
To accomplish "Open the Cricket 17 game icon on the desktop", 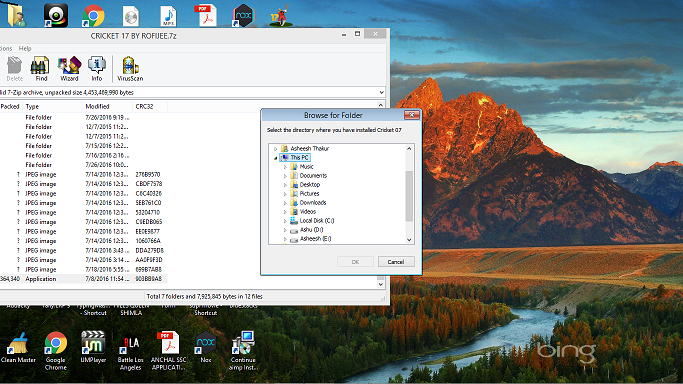I will pyautogui.click(x=280, y=17).
